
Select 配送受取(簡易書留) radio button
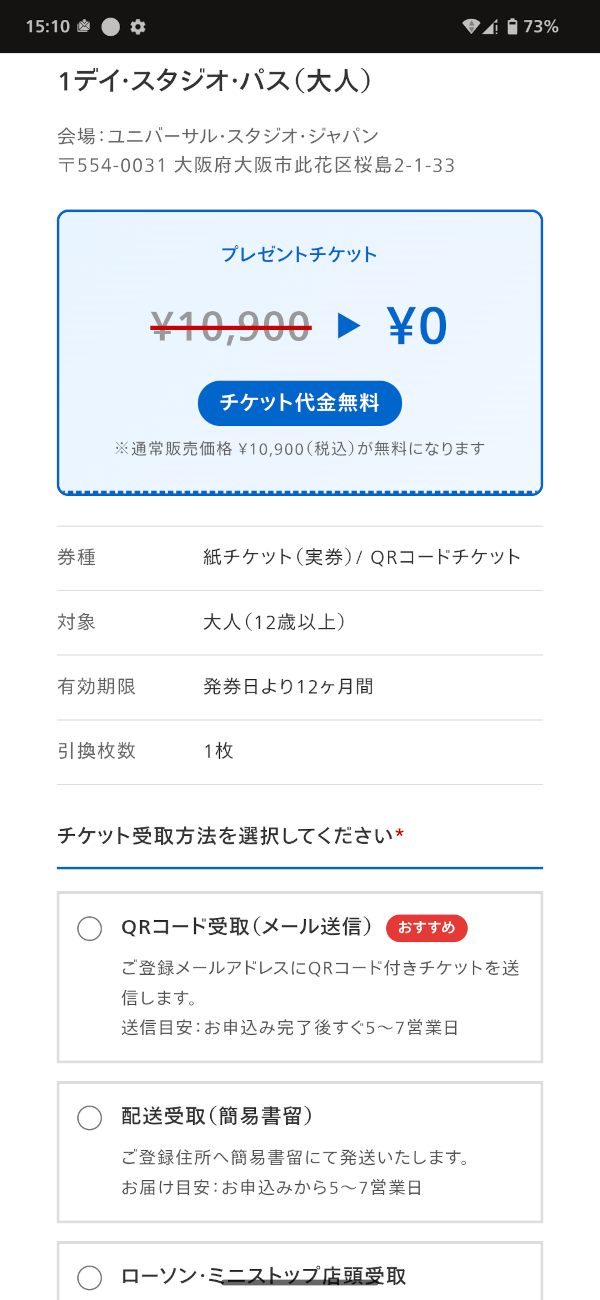tap(90, 1118)
